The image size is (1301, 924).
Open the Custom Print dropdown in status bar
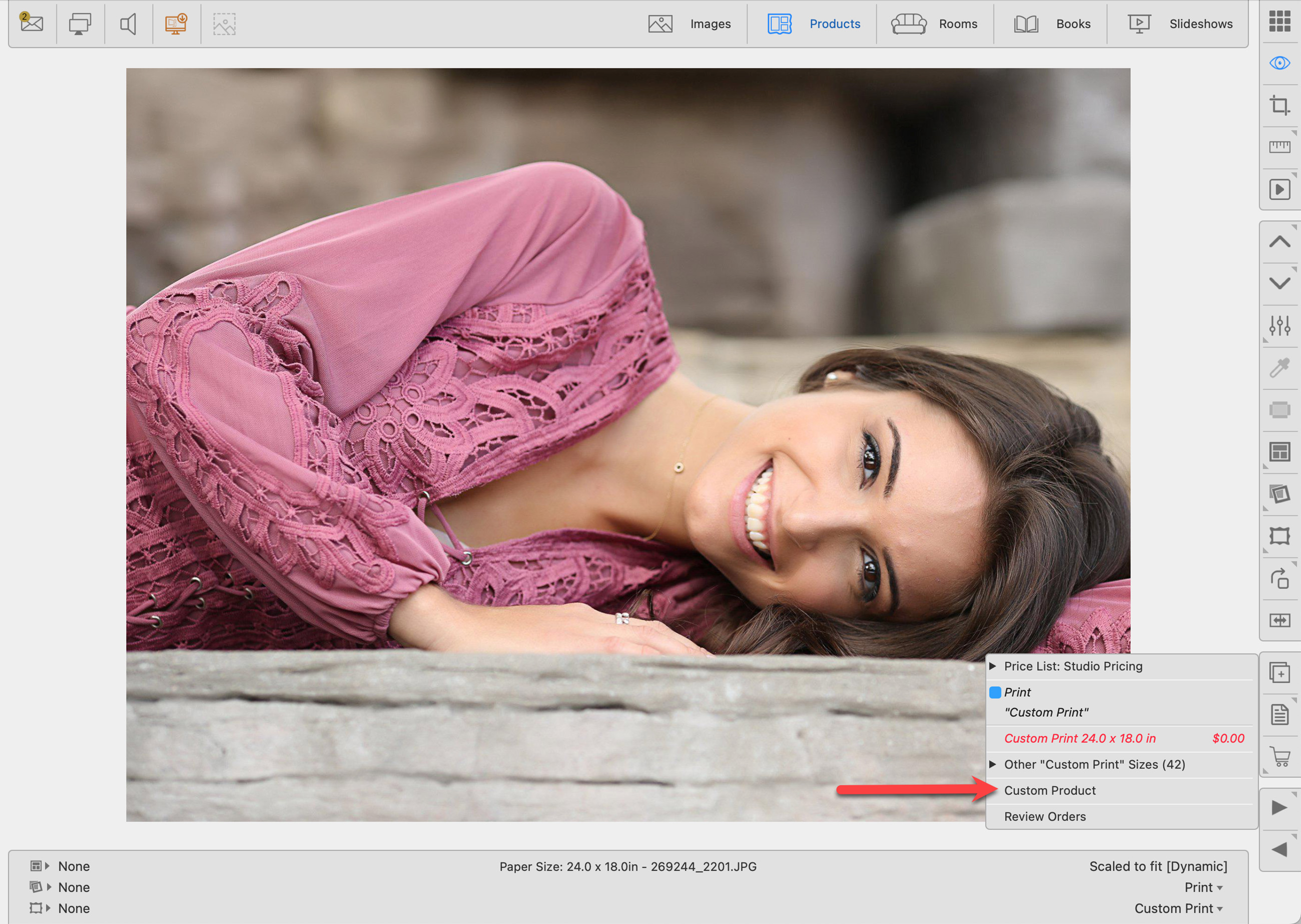point(1178,908)
